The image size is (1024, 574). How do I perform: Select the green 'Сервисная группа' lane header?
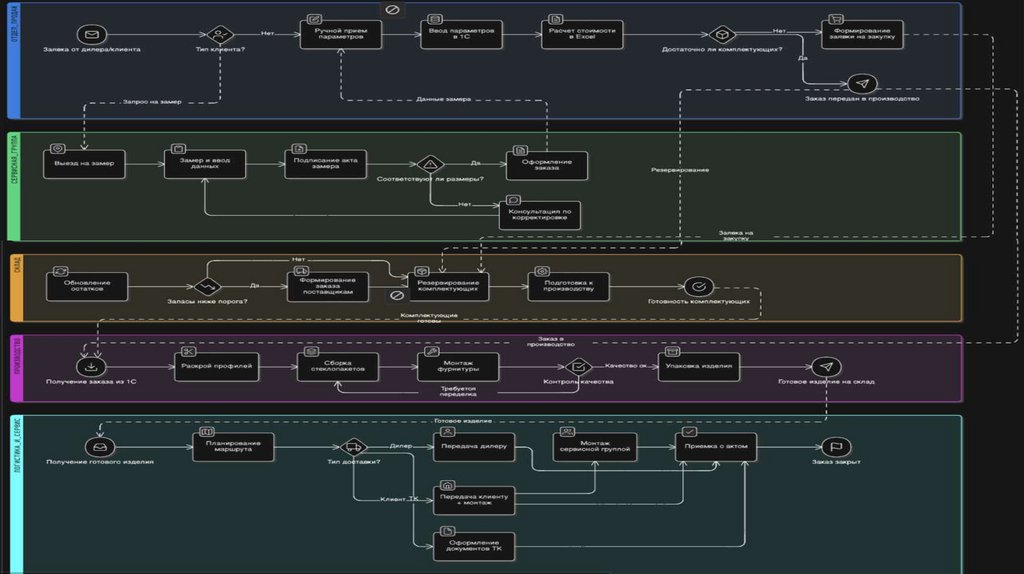pyautogui.click(x=14, y=187)
